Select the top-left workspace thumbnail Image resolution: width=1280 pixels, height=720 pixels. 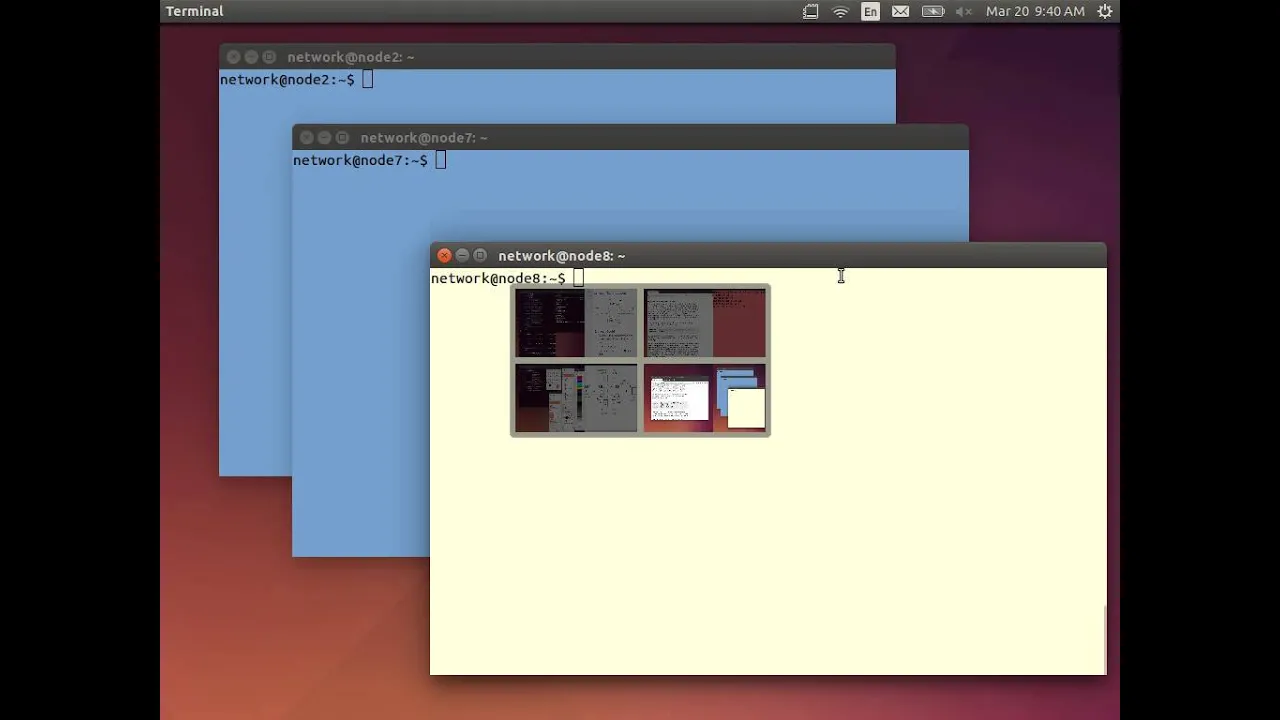pos(576,323)
